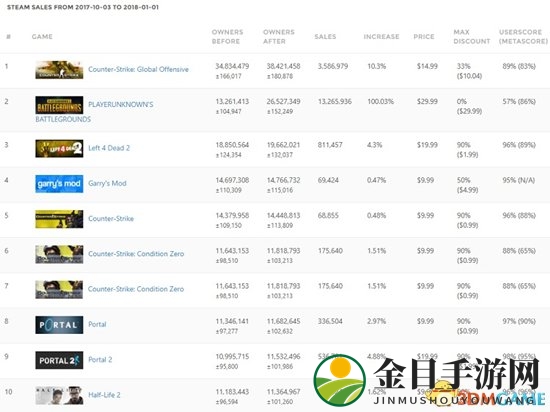Open Counter-Strike: Condition Zero link in row 6

point(136,254)
